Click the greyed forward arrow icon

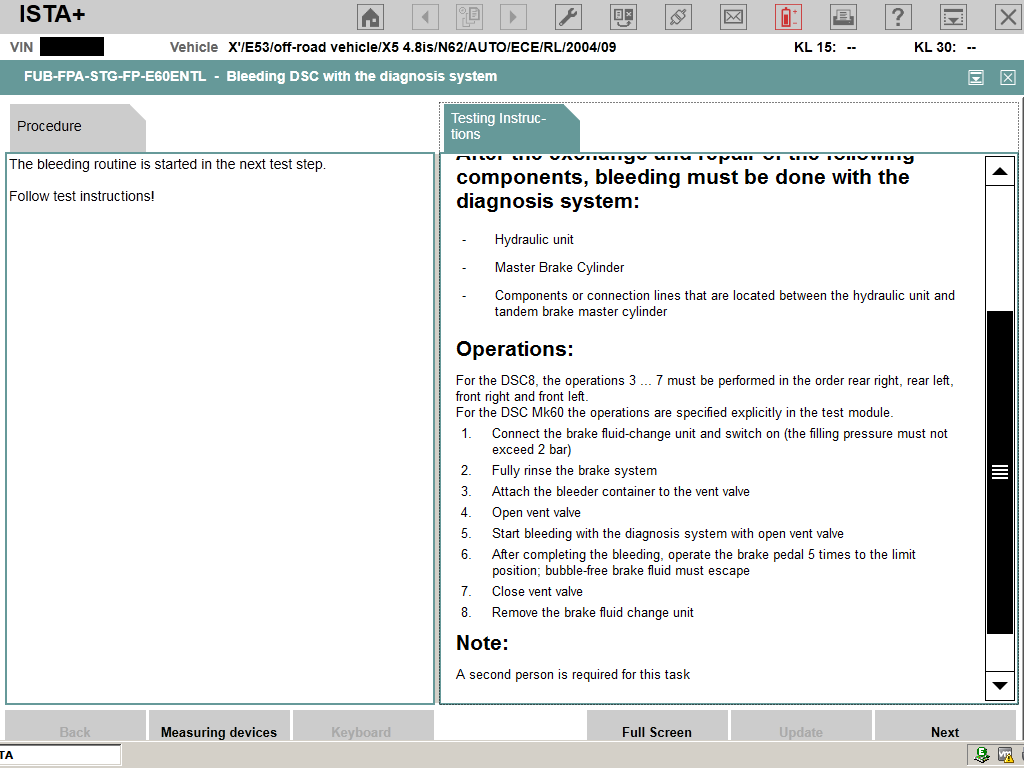point(513,17)
